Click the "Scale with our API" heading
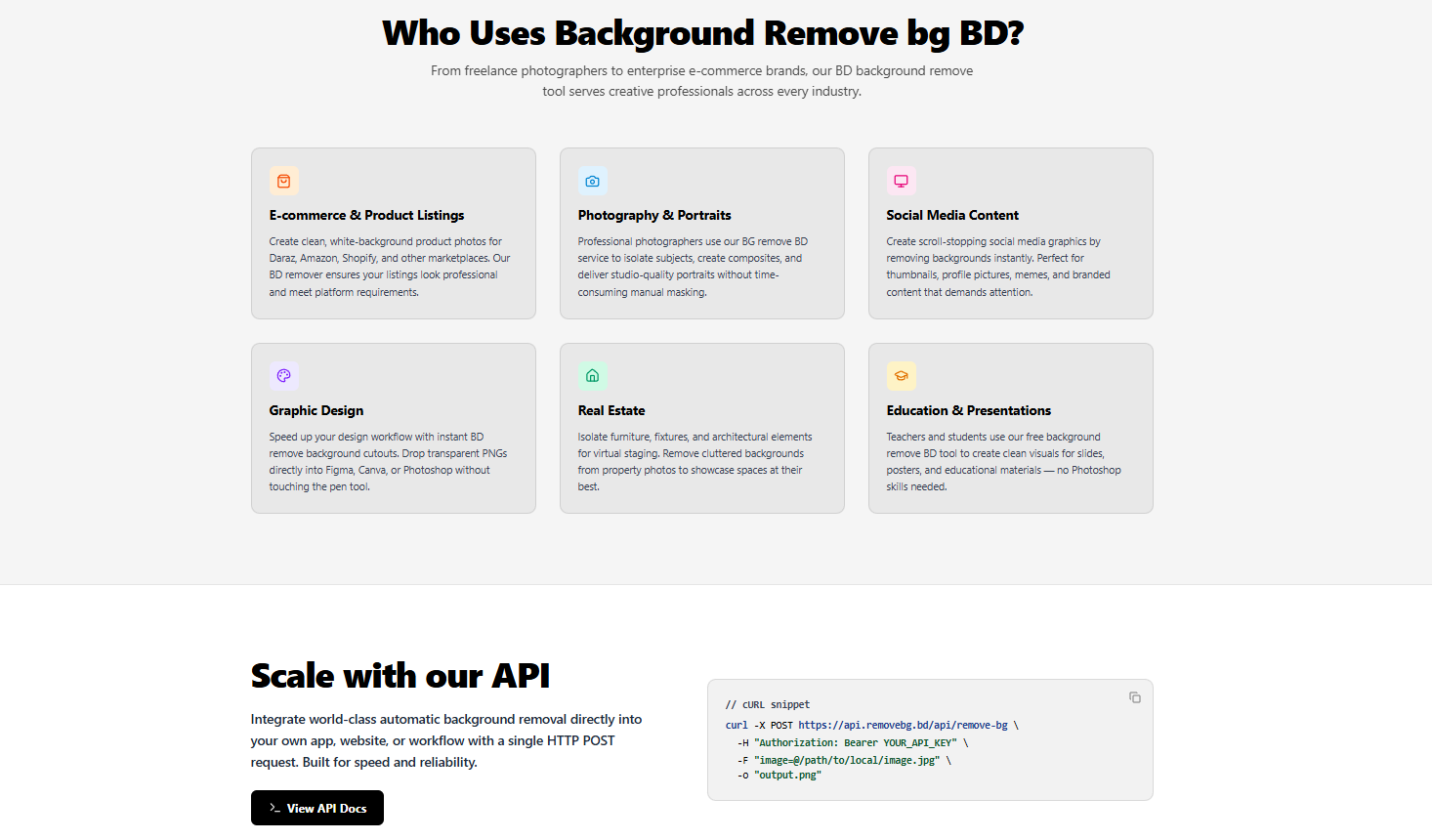 pos(400,676)
